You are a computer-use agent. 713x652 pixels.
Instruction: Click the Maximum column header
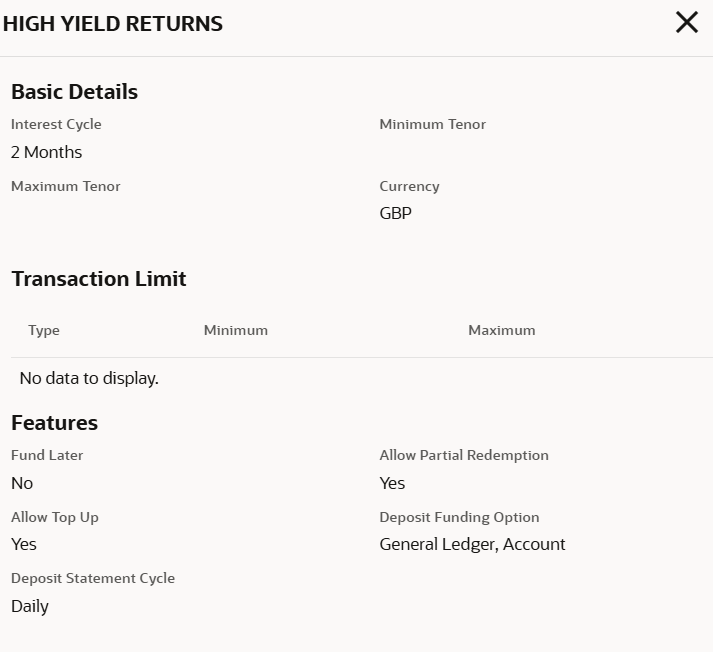tap(501, 330)
